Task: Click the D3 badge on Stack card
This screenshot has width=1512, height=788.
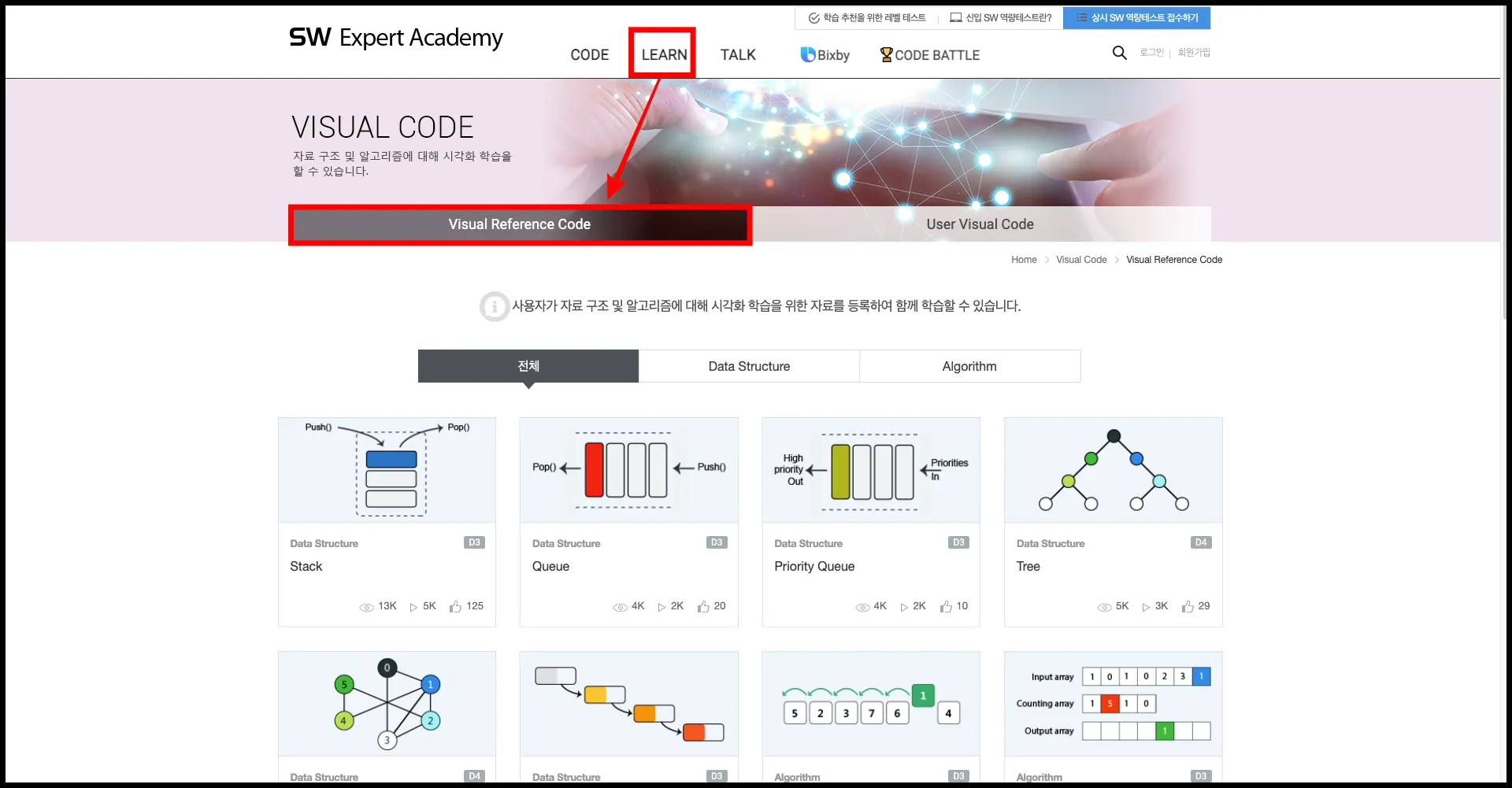Action: click(474, 542)
